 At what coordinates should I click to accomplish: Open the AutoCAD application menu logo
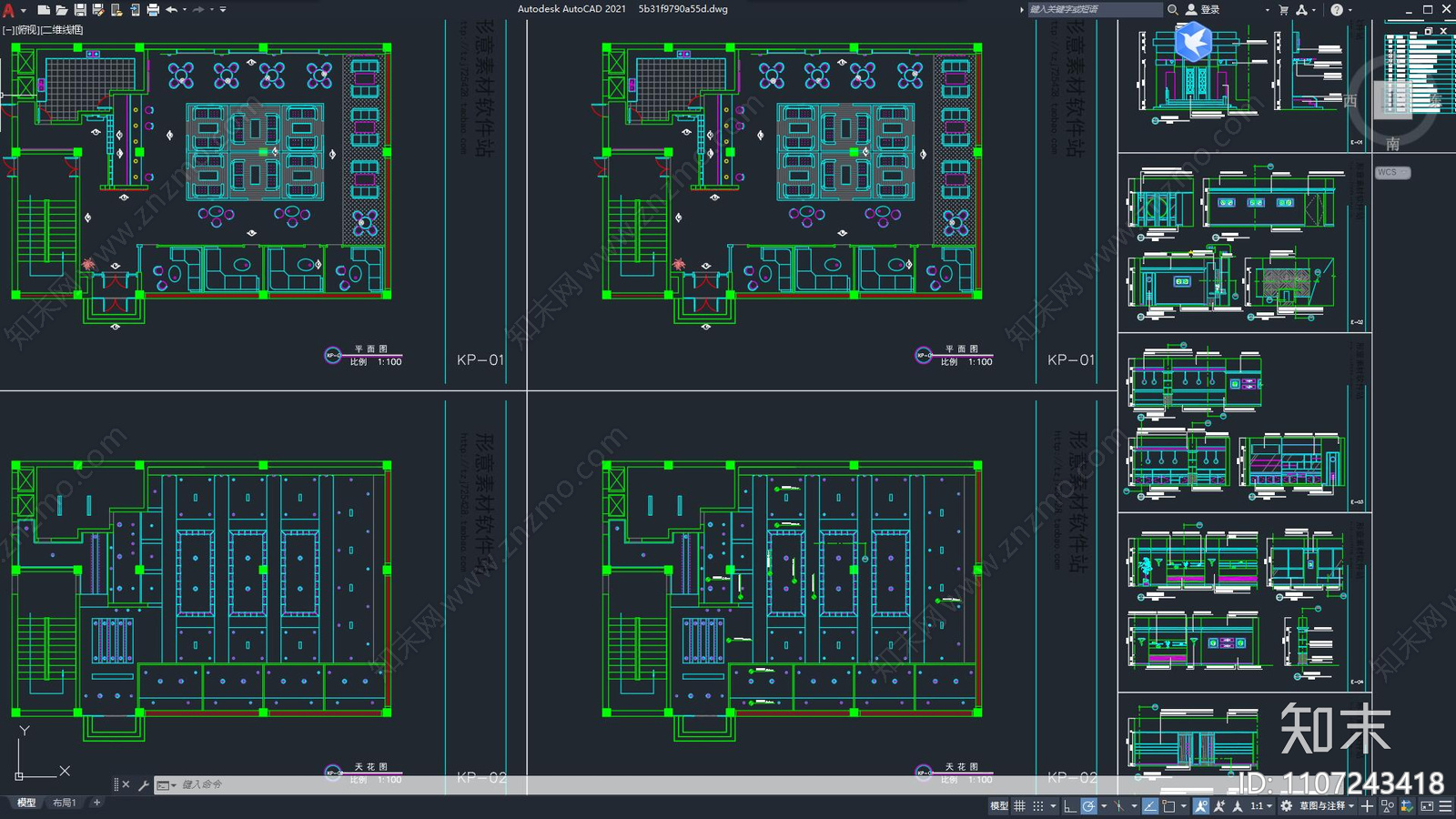tap(9, 10)
